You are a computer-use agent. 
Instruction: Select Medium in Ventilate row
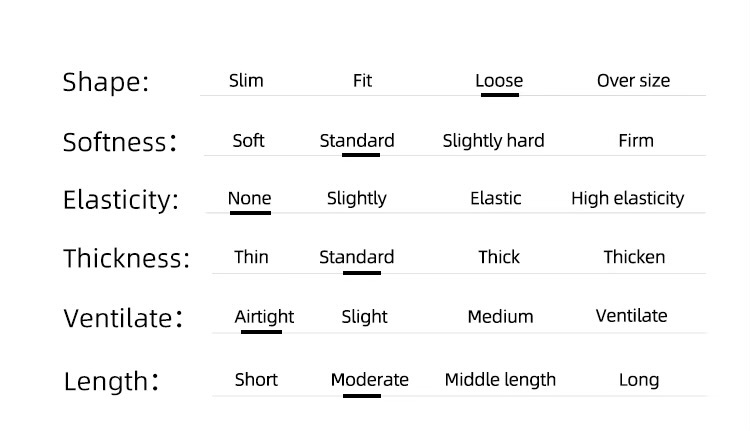pos(500,316)
